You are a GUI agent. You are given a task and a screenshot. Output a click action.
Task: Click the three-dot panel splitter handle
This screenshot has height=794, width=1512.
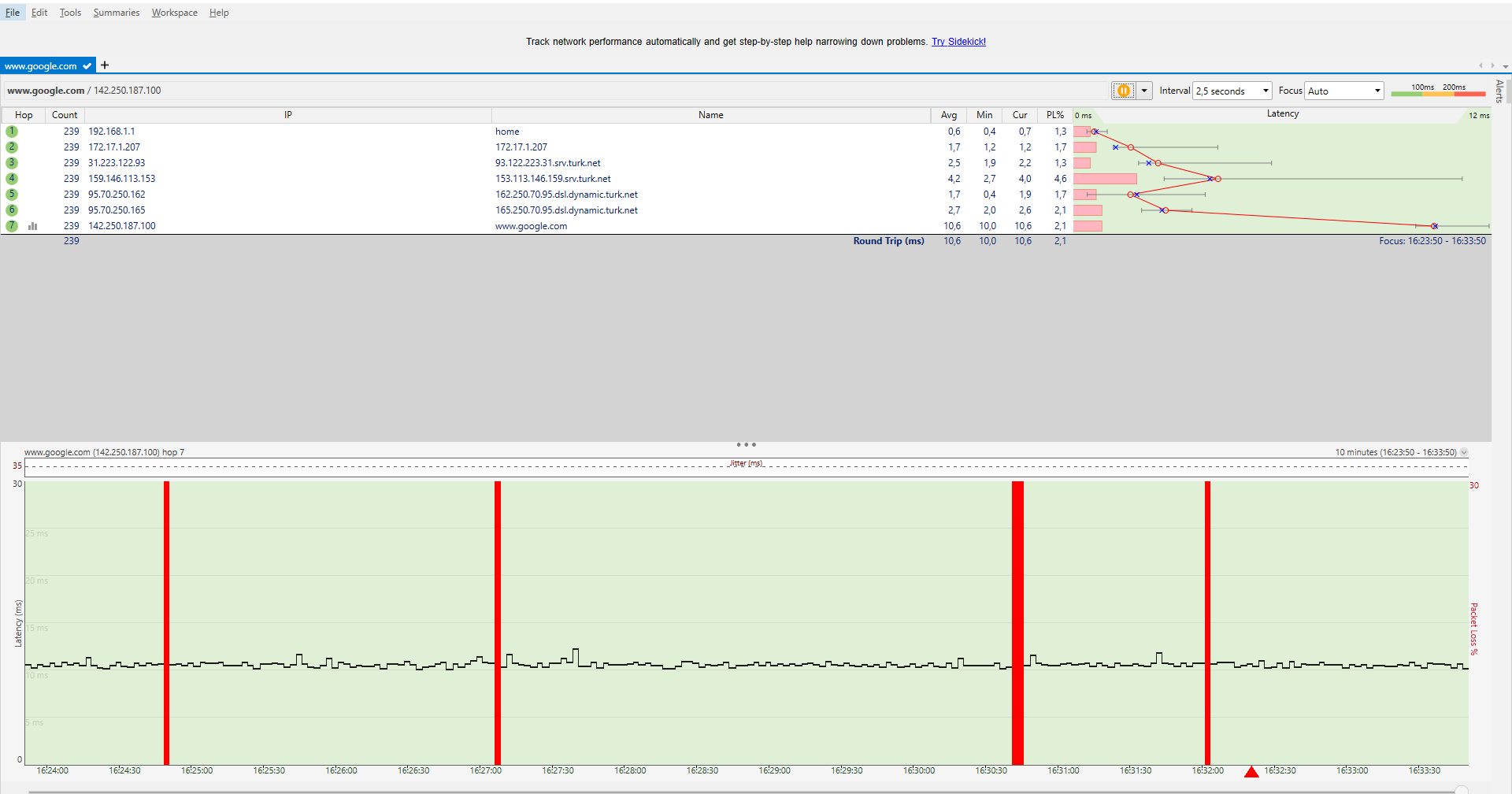coord(746,445)
